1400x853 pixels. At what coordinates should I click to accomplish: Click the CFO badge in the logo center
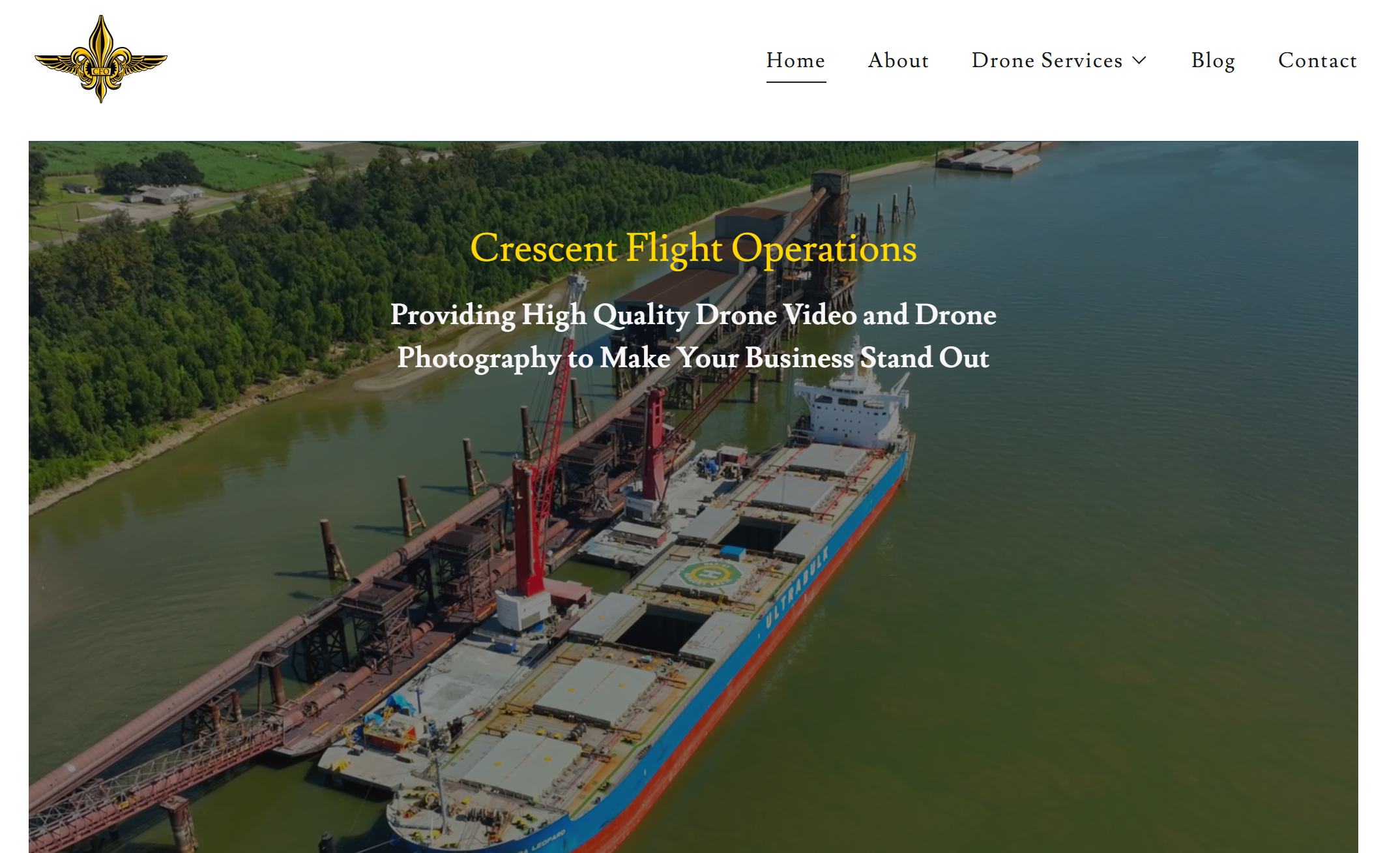point(101,71)
